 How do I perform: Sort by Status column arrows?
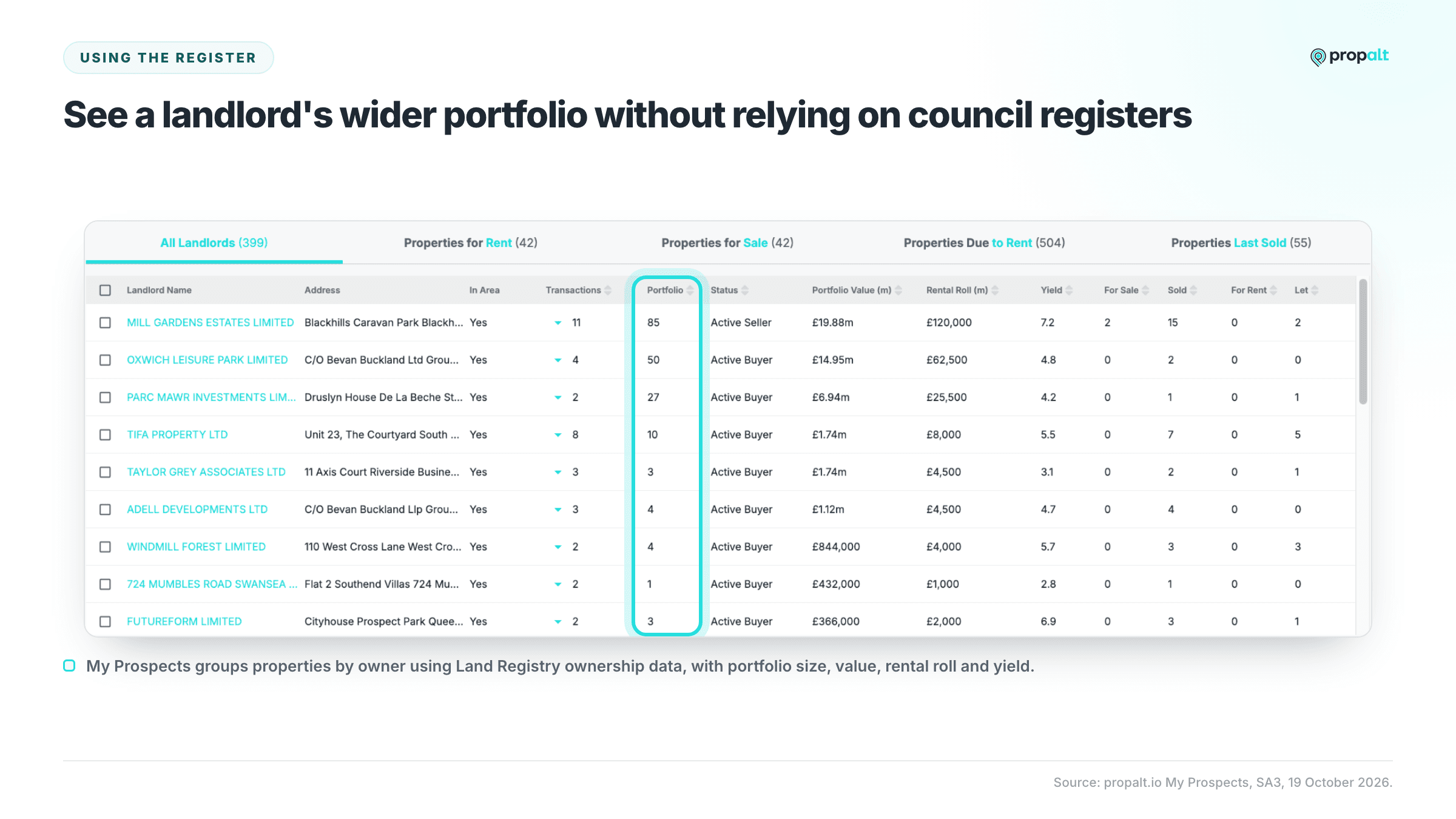tap(745, 291)
